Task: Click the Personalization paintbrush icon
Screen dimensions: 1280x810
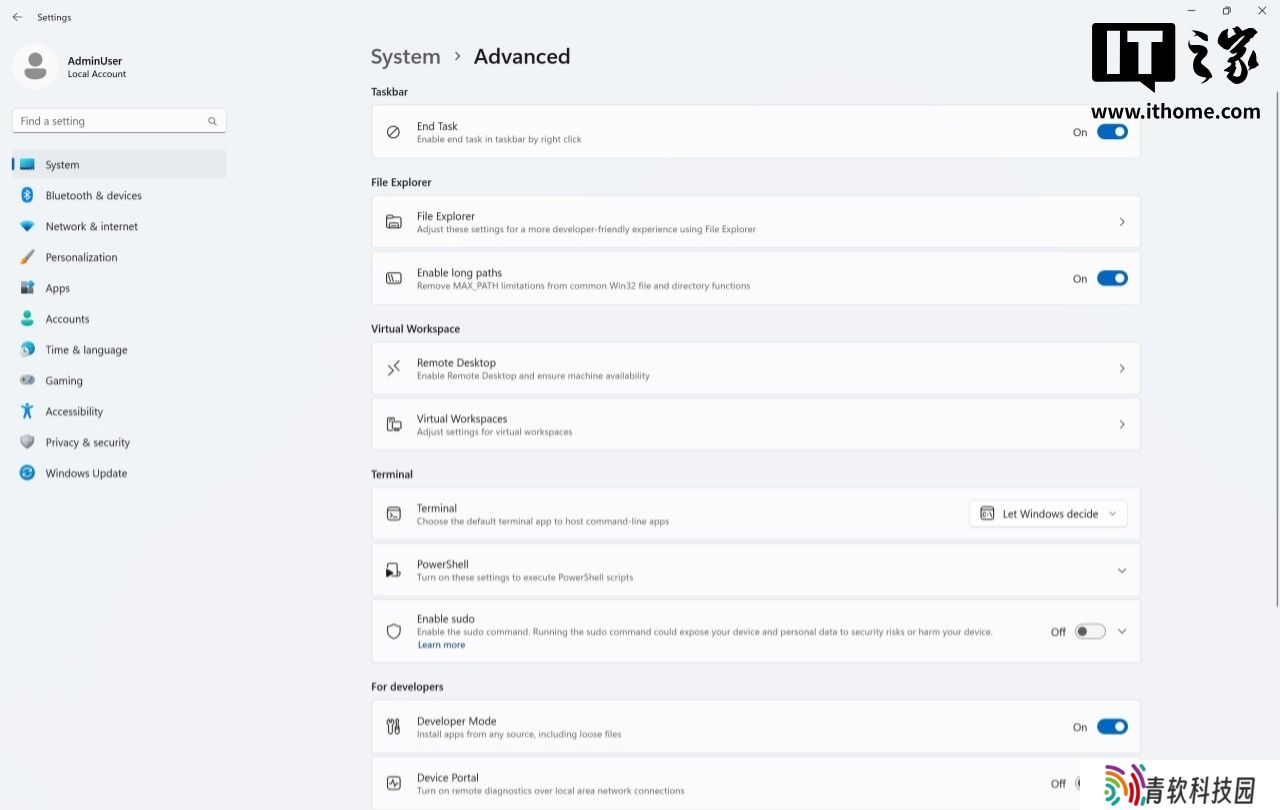Action: click(x=27, y=258)
